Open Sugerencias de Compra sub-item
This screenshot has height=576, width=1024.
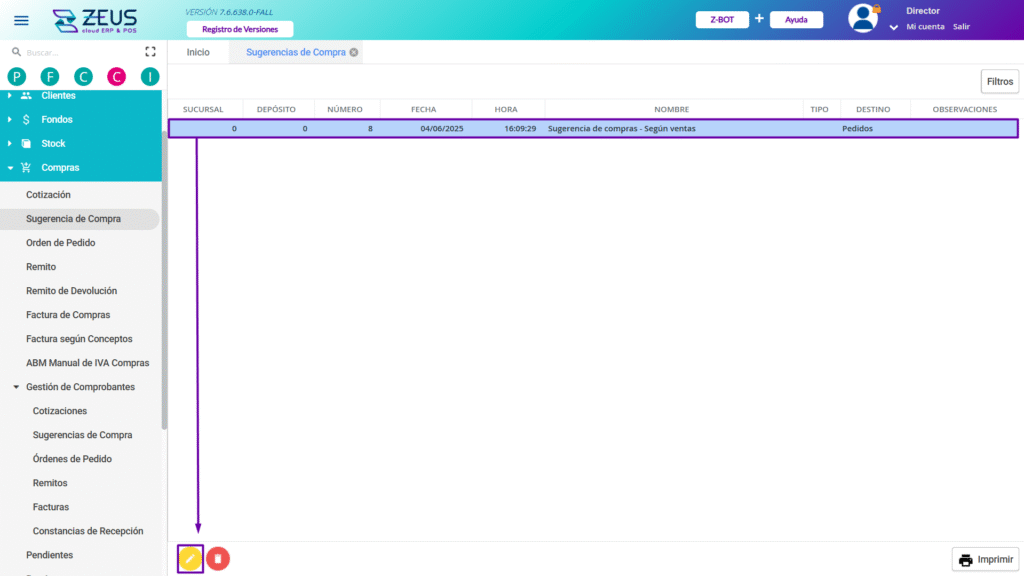[x=82, y=436]
